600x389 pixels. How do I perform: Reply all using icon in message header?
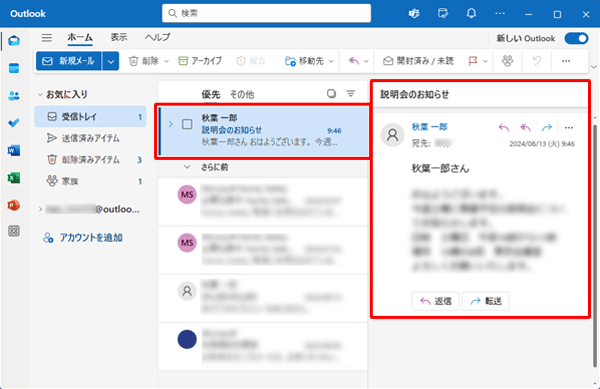525,128
